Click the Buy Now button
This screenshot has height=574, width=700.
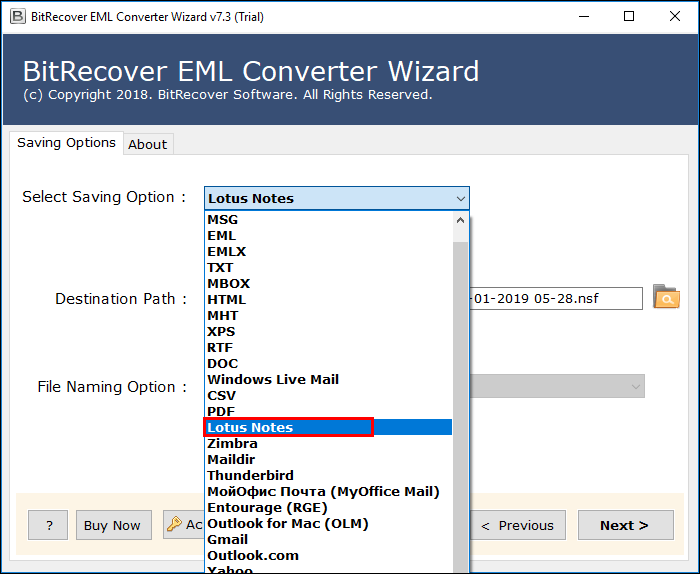coord(113,525)
